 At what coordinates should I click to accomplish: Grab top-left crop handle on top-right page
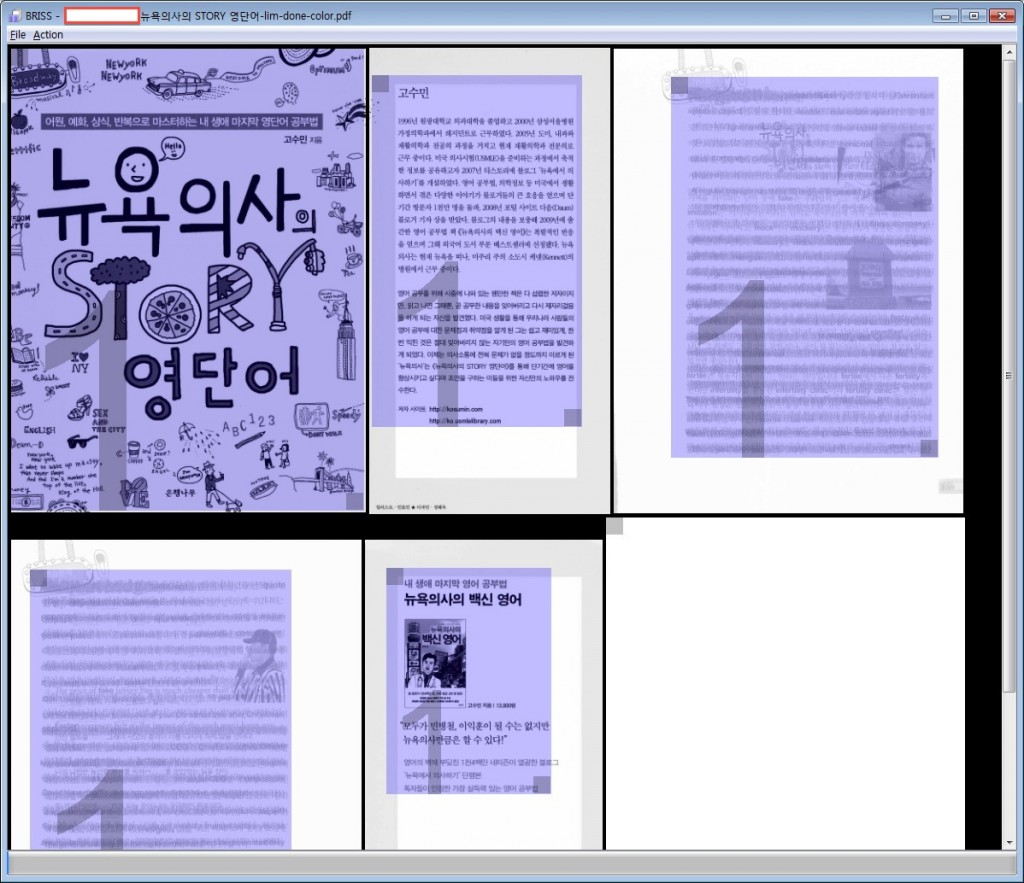tap(679, 86)
